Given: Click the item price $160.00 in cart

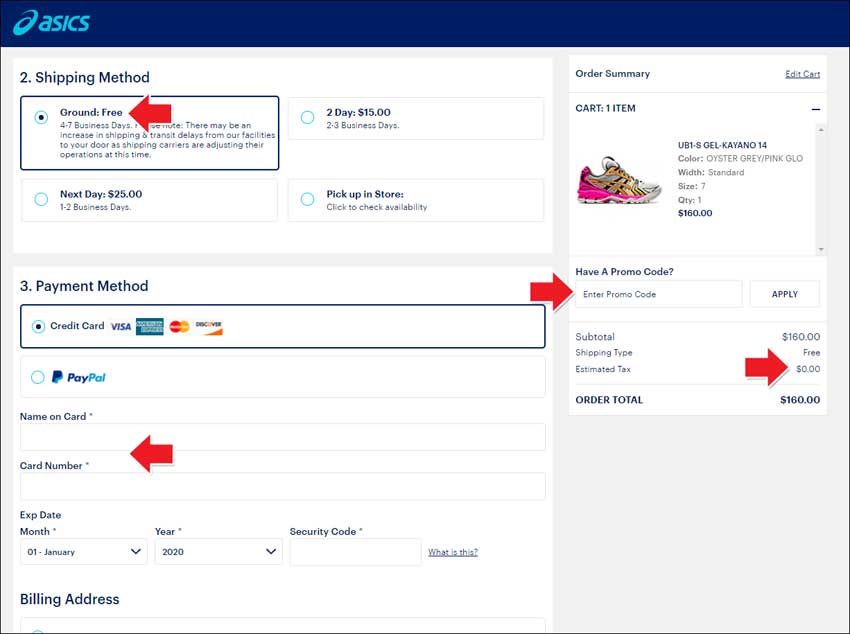Looking at the screenshot, I should pyautogui.click(x=695, y=214).
